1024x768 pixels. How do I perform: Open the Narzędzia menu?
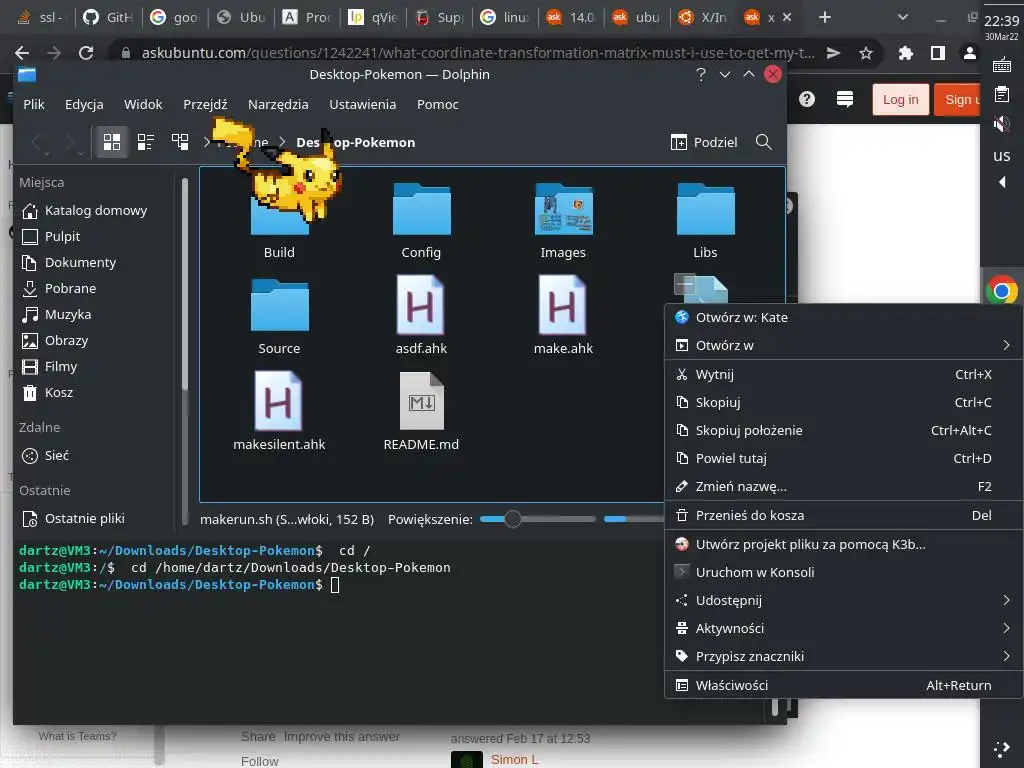[278, 104]
